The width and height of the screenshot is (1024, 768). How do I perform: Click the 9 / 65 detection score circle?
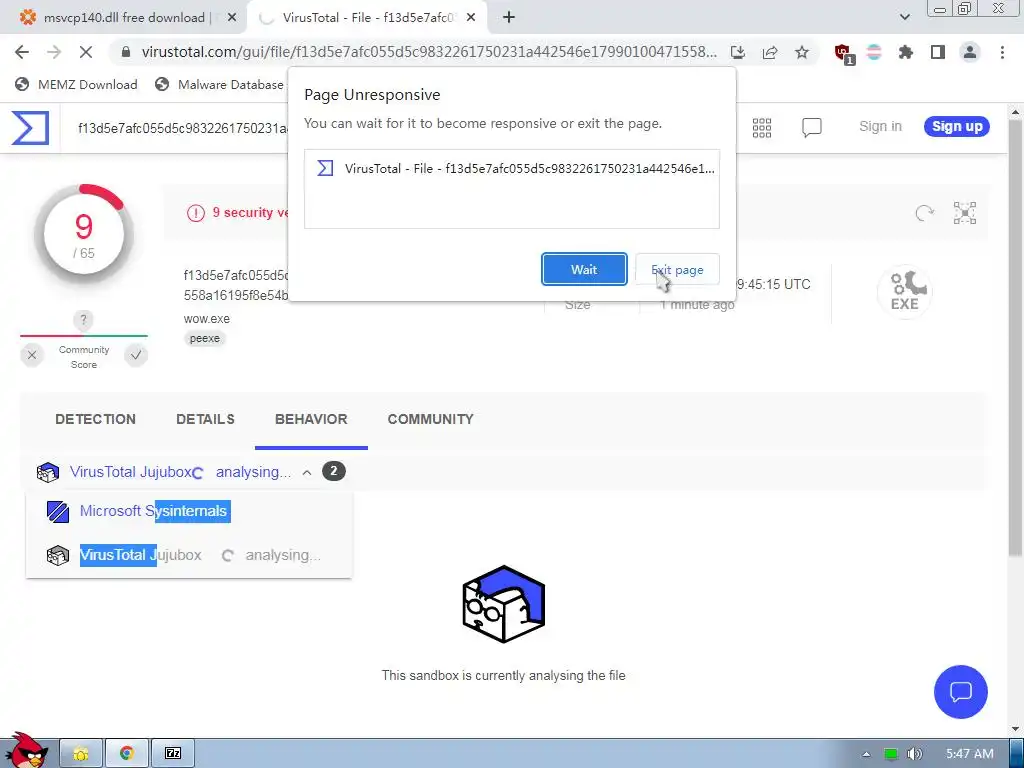pos(84,235)
